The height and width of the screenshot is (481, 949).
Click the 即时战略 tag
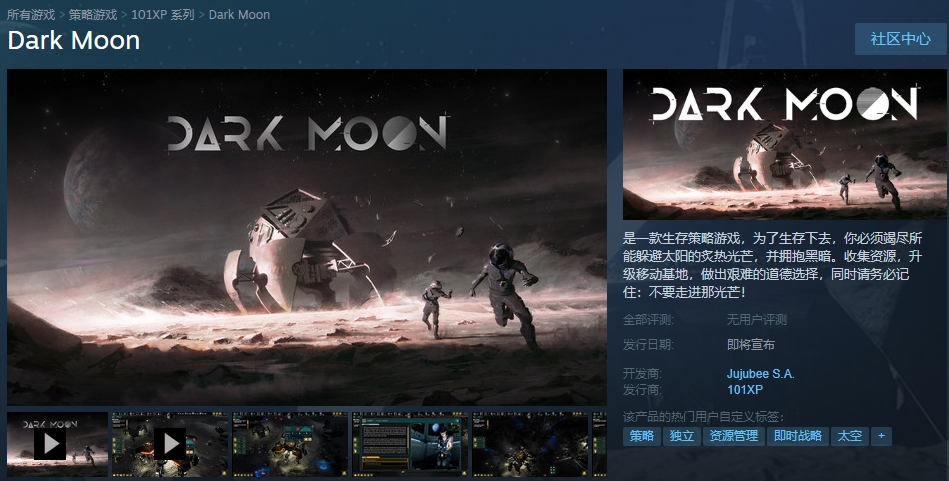(798, 436)
